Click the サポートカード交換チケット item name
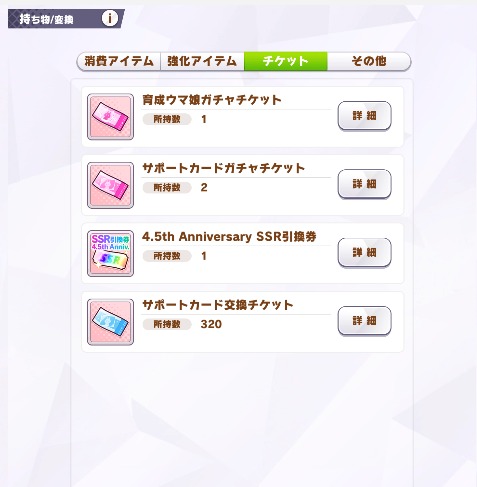Viewport: 477px width, 487px height. tap(217, 305)
